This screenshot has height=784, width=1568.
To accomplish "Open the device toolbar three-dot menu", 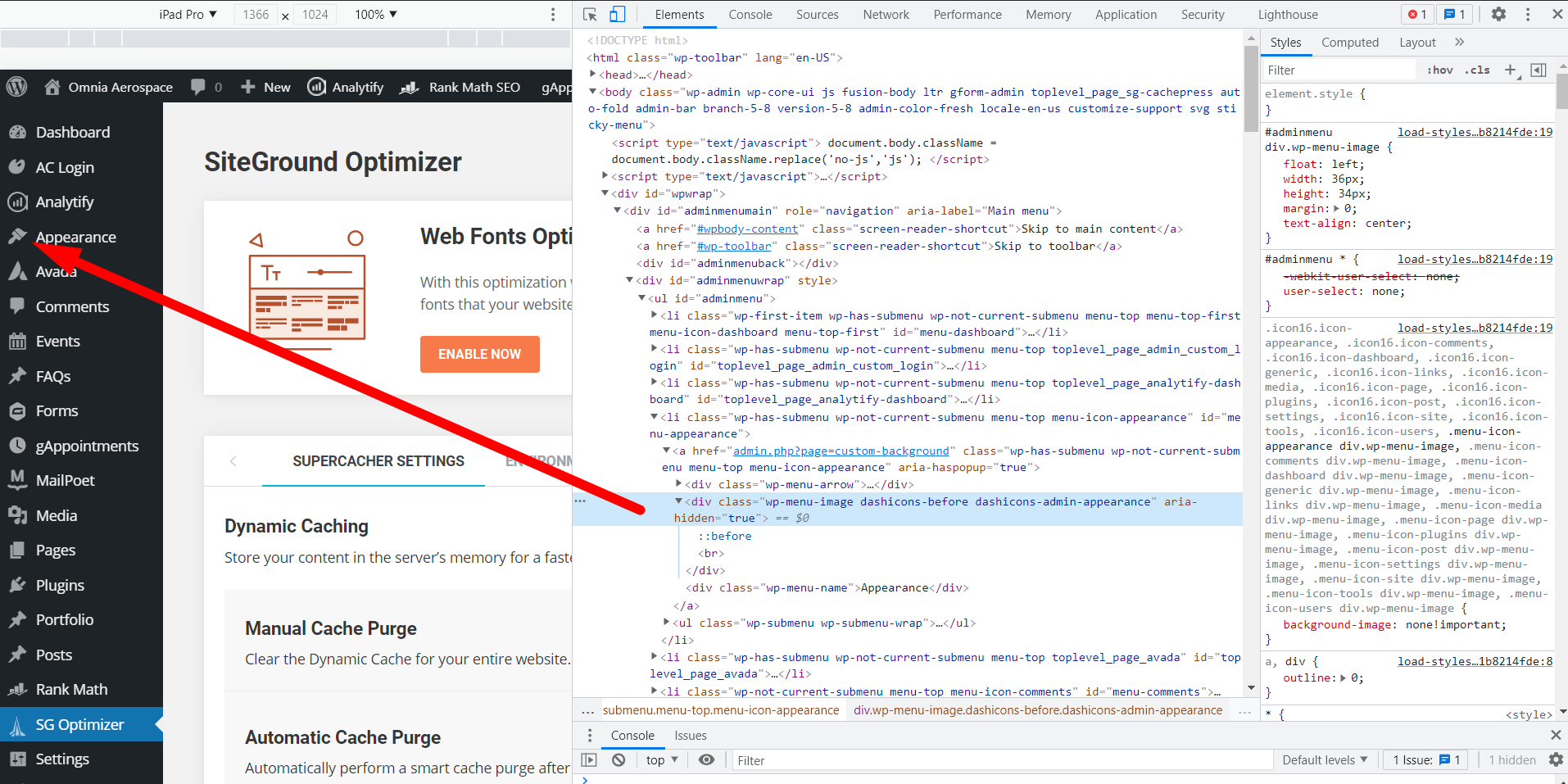I will click(553, 14).
